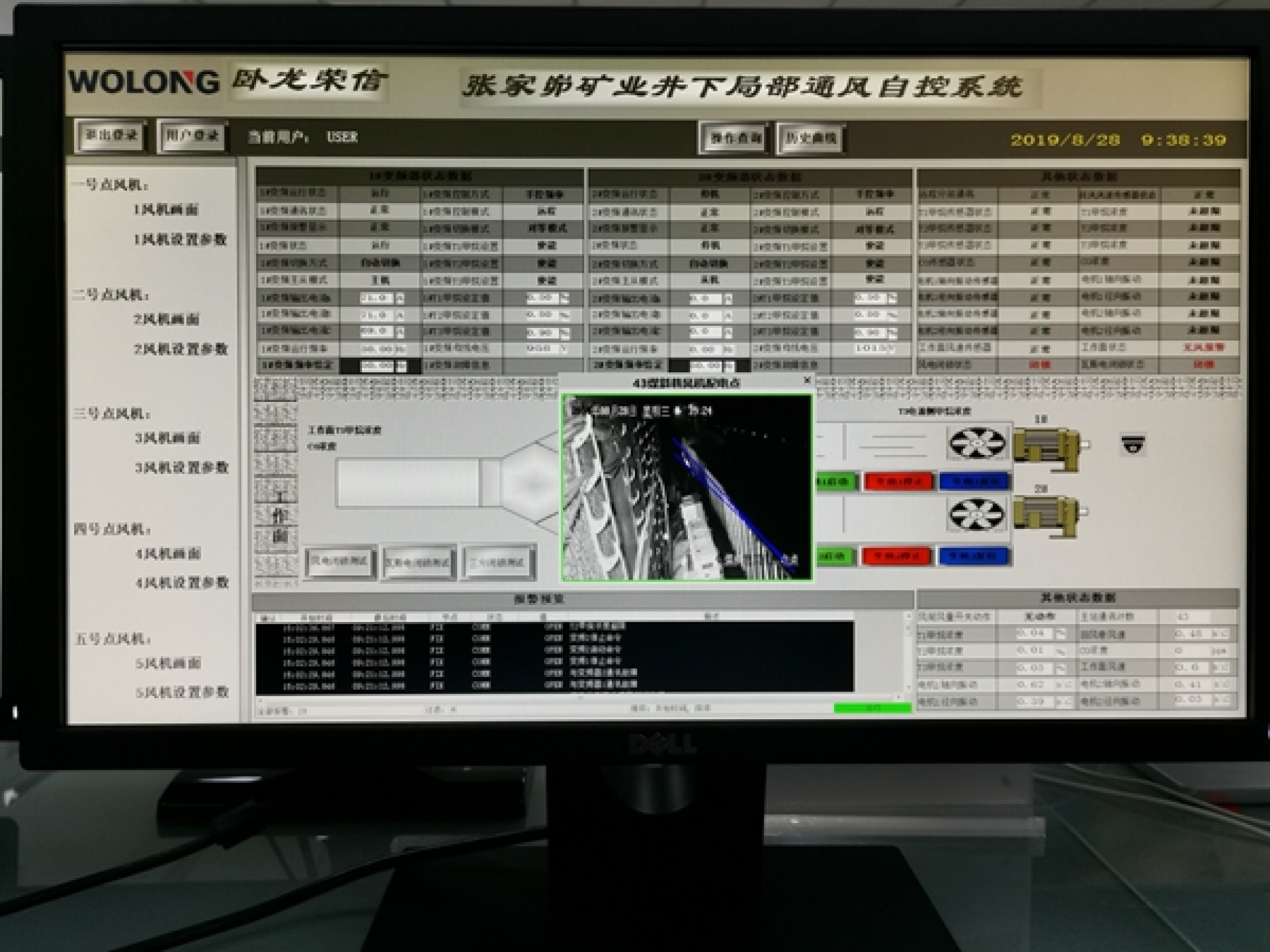This screenshot has height=952, width=1270.
Task: Select 5风机画面 menu entry
Action: click(x=167, y=664)
